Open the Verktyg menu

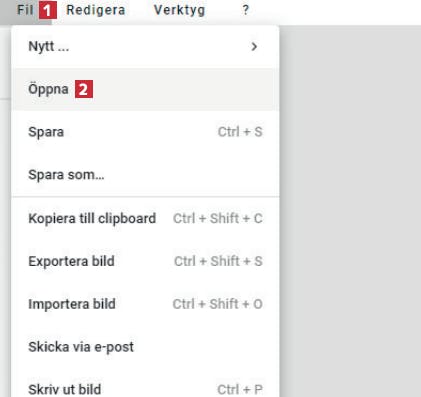179,10
